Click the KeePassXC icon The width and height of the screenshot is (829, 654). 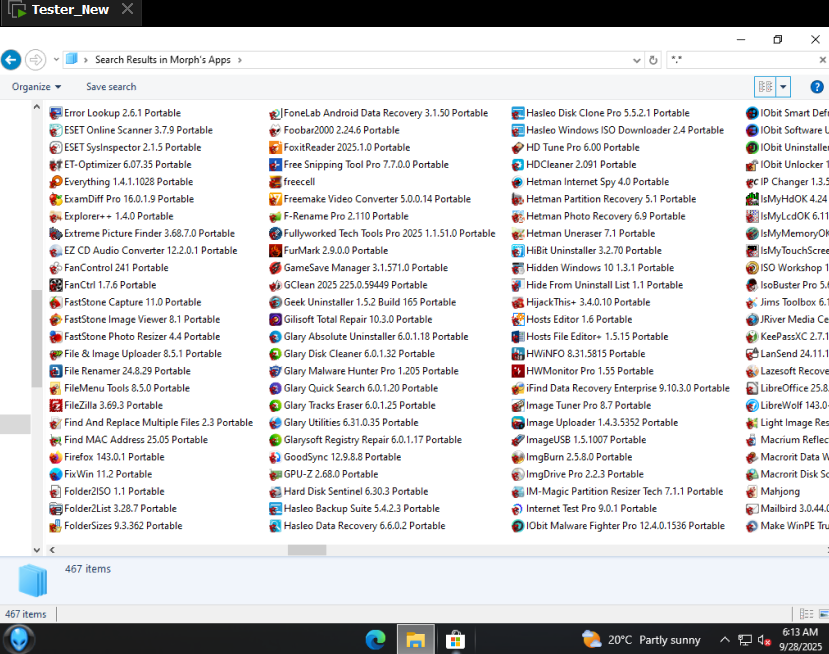pos(752,337)
